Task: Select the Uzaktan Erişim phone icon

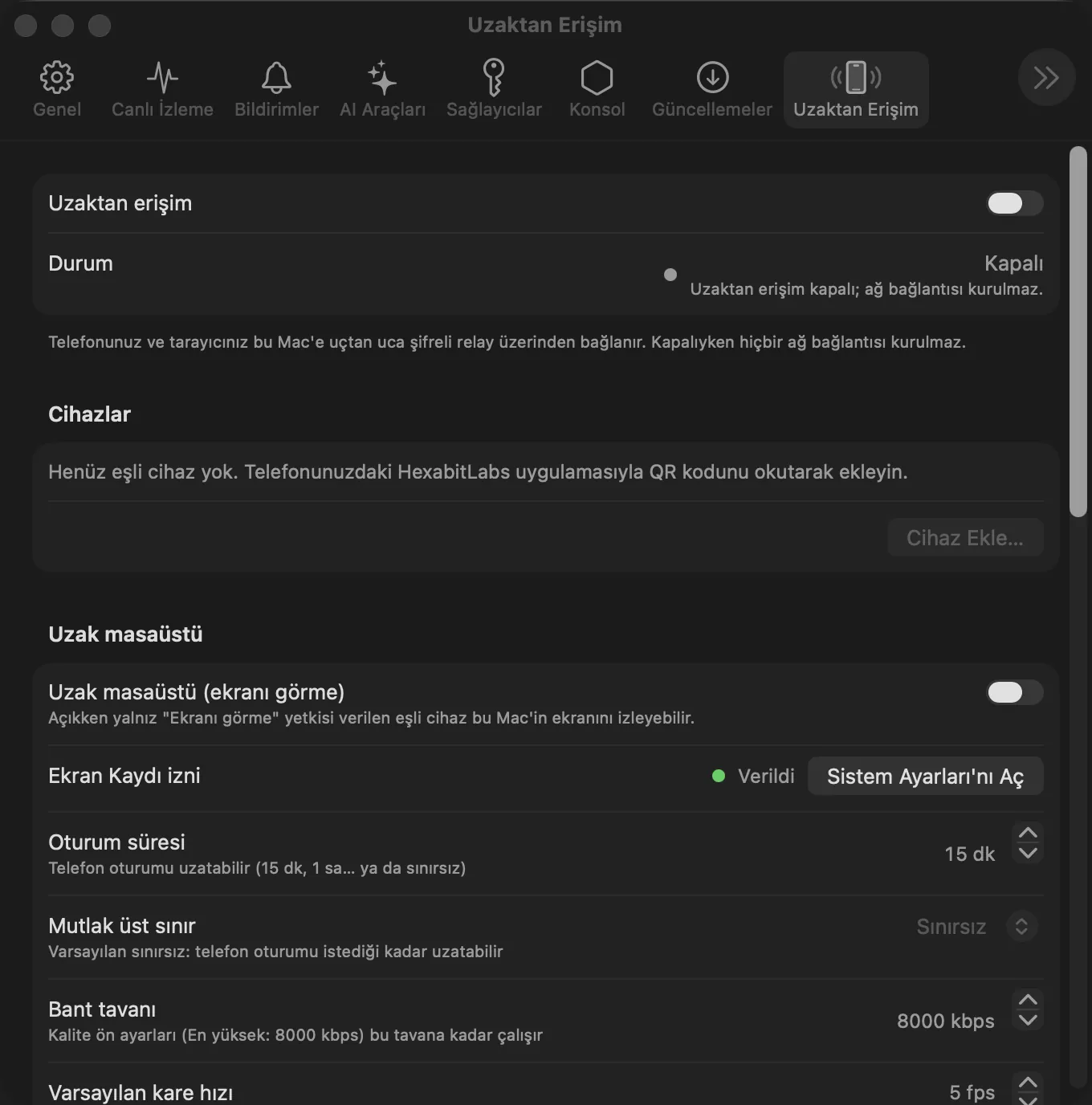Action: pyautogui.click(x=856, y=89)
